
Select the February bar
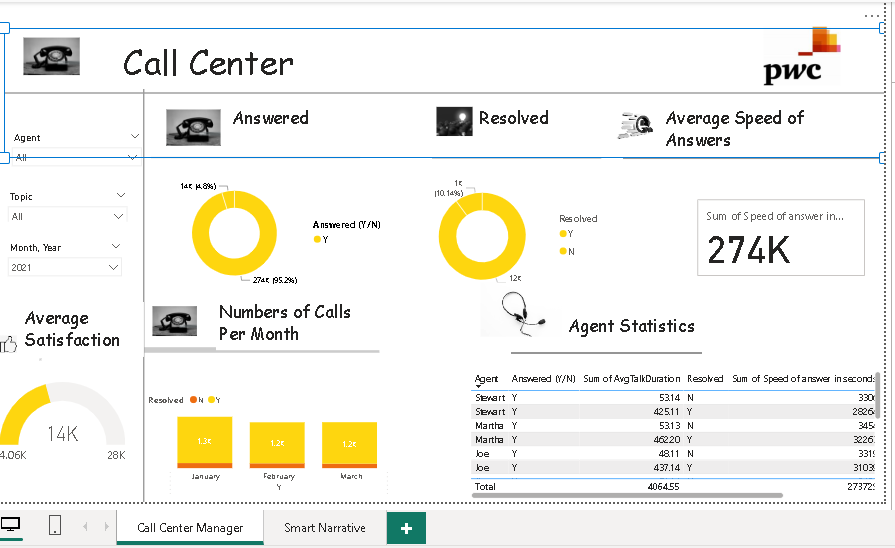click(x=277, y=445)
